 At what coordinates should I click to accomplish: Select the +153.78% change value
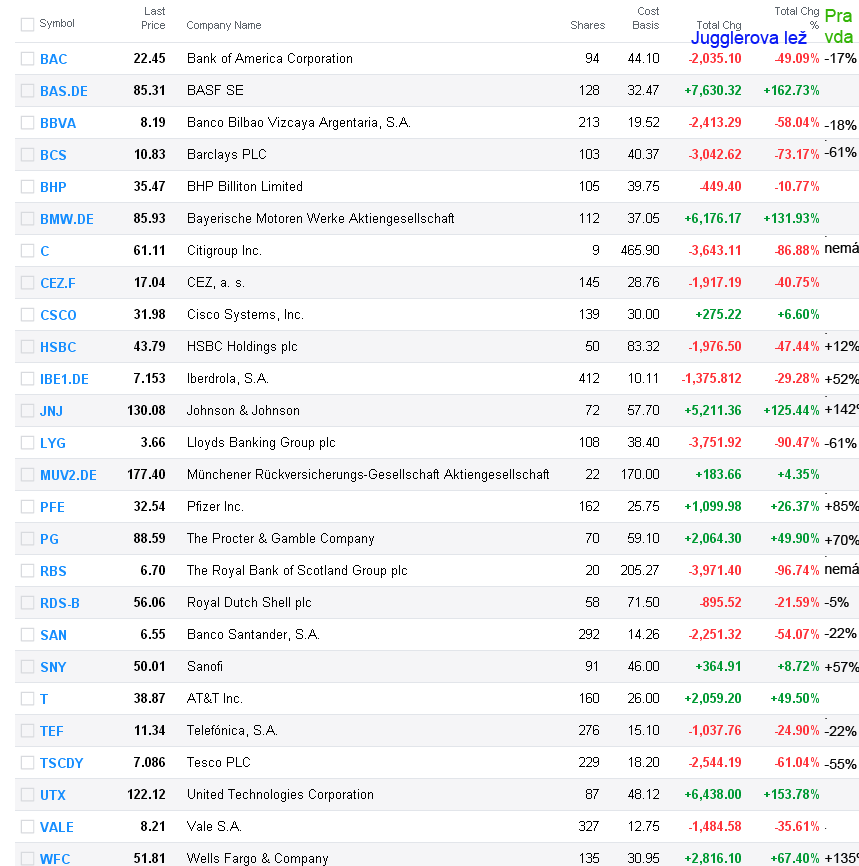[792, 795]
